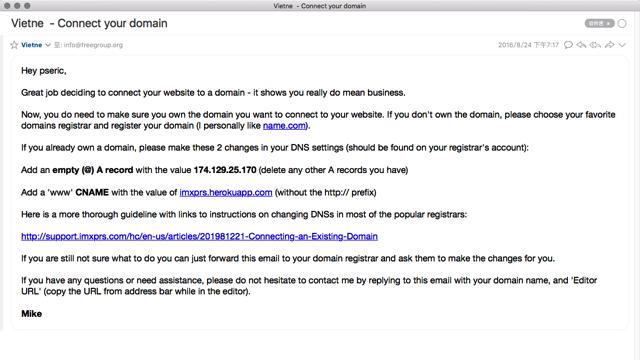Reply to the email with the single arrow icon
640x360 pixels.
[x=582, y=45]
